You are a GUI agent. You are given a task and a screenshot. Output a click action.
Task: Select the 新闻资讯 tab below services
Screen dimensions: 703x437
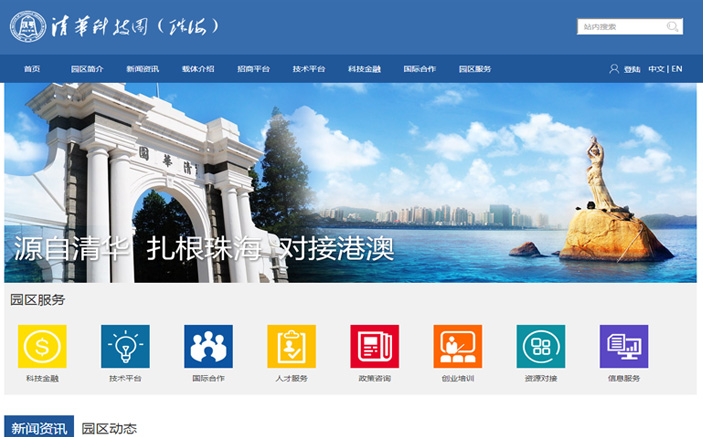[39, 427]
